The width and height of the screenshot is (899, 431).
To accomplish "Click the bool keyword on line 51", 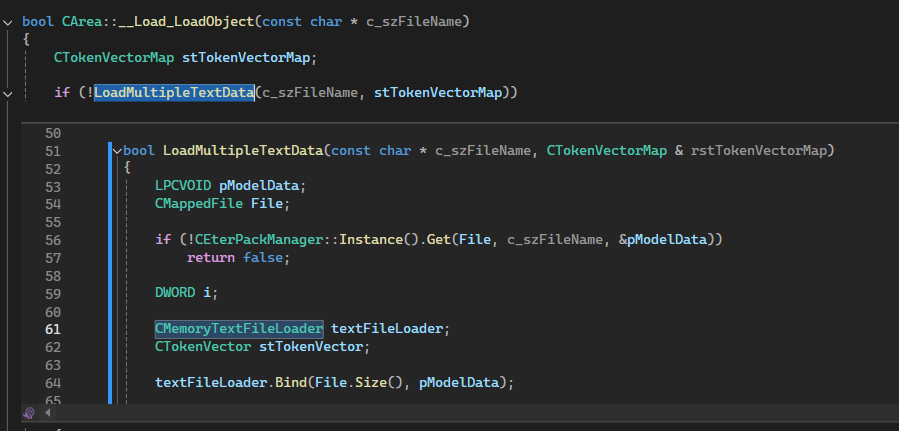I will tap(139, 151).
